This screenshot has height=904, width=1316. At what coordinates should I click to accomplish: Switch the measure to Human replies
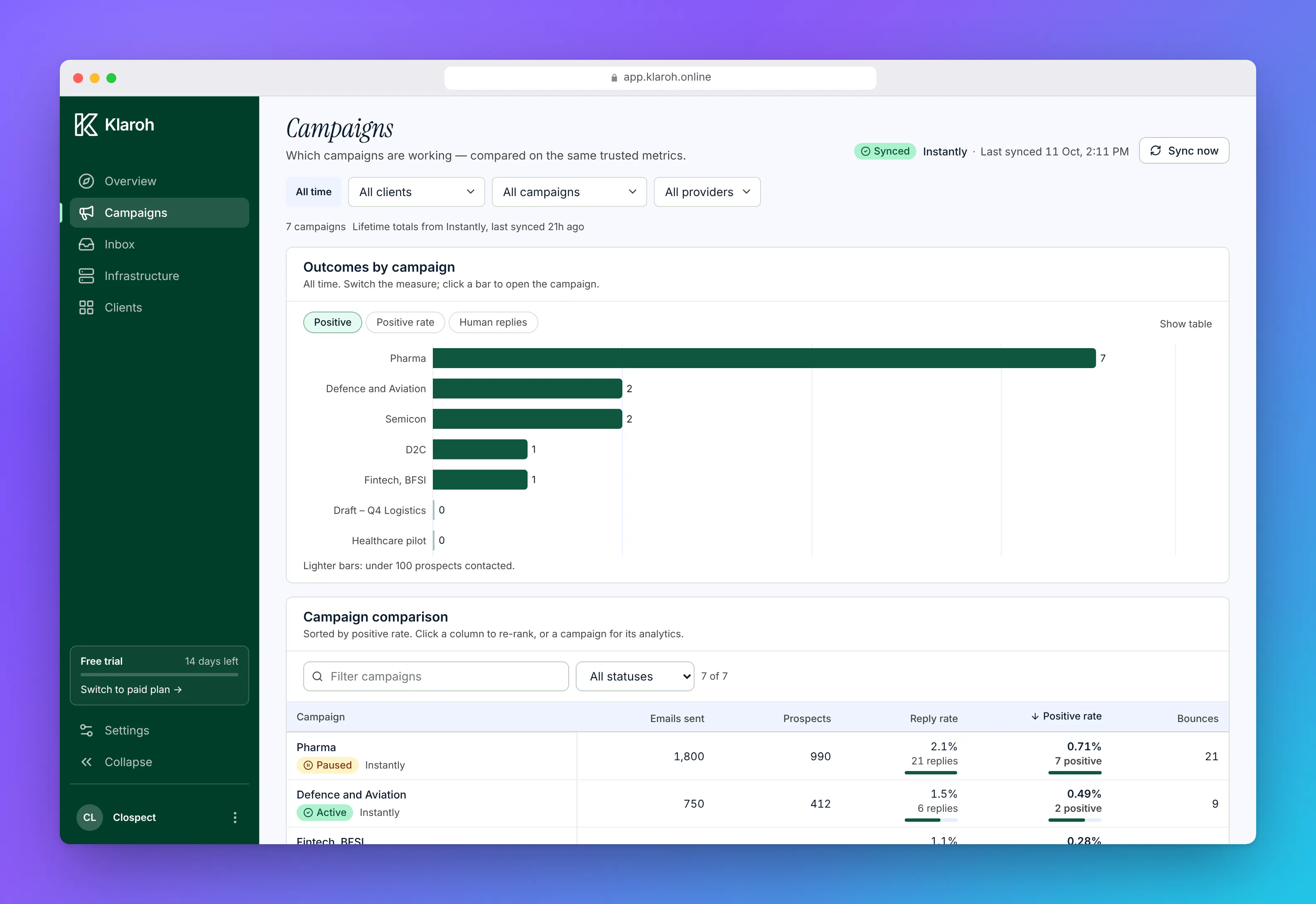pos(493,322)
